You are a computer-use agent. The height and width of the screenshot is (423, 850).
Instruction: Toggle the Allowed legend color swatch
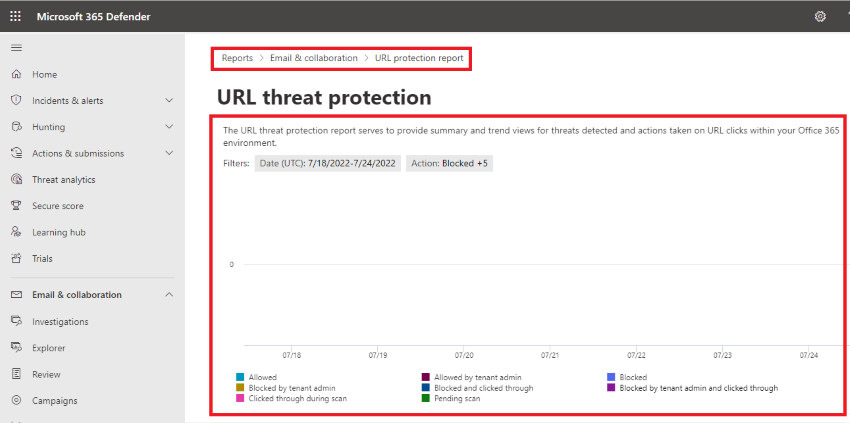[240, 377]
